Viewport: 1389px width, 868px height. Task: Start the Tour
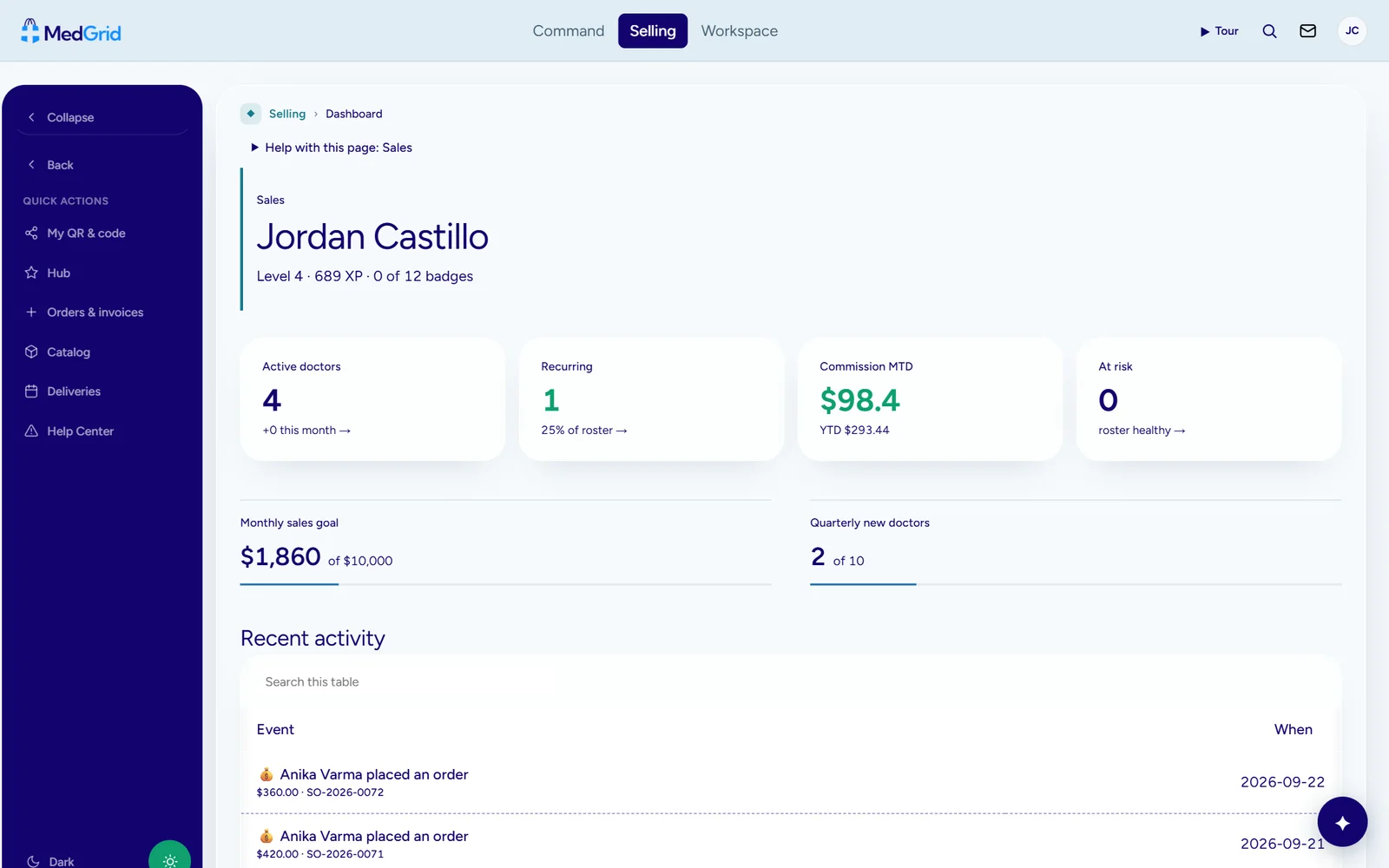pos(1220,31)
